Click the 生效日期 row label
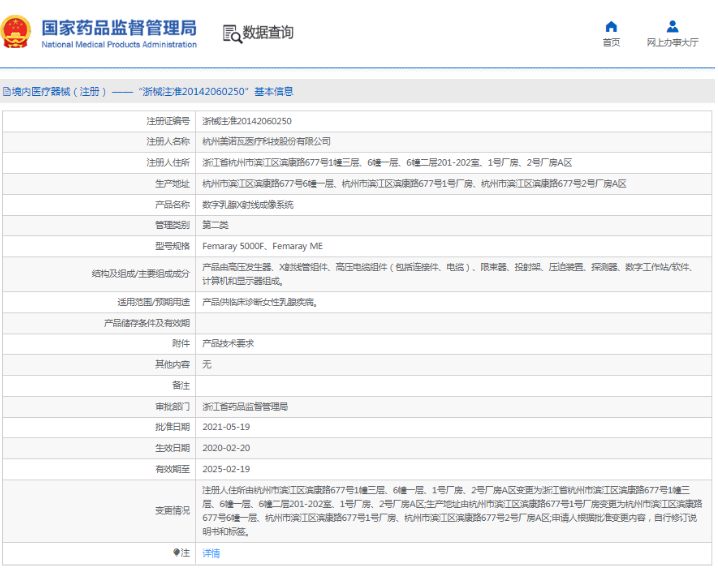 172,448
